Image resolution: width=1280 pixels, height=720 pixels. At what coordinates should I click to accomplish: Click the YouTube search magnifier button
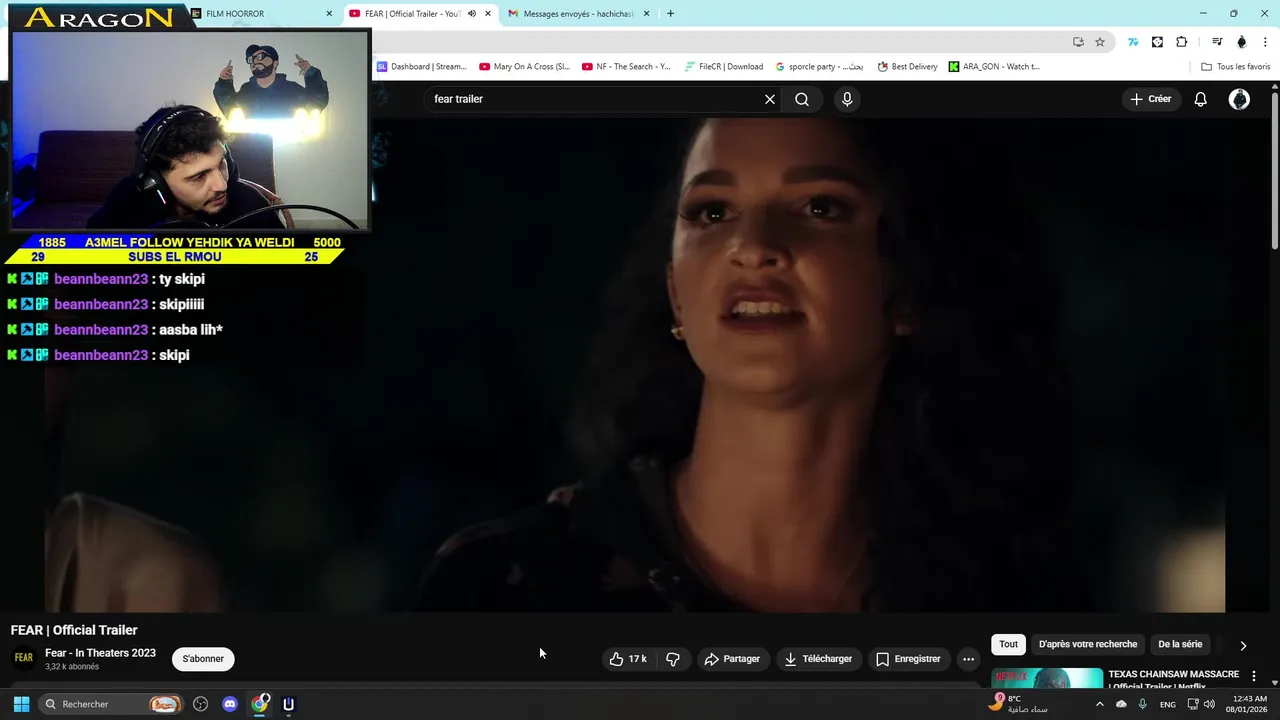click(802, 99)
